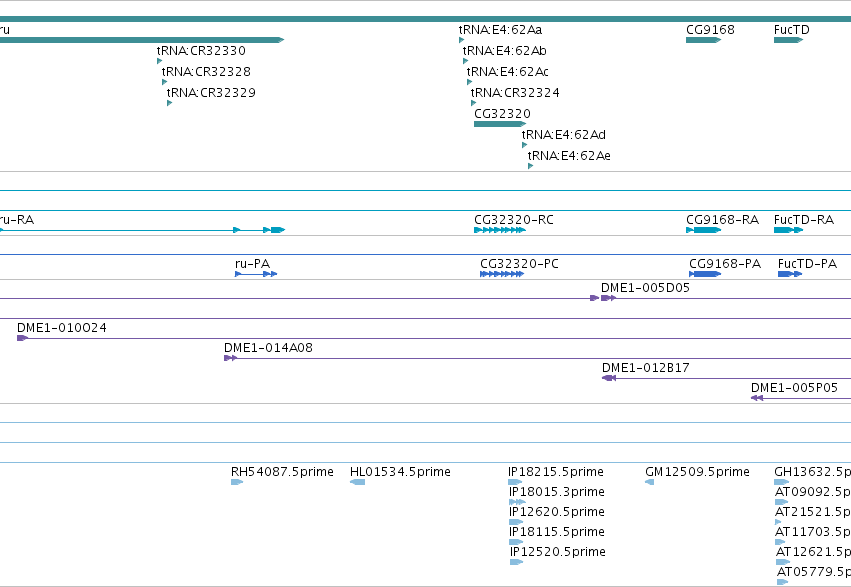Screen dimensions: 851x587
Task: Select the CG9168-PA protein feature
Action: (x=705, y=274)
